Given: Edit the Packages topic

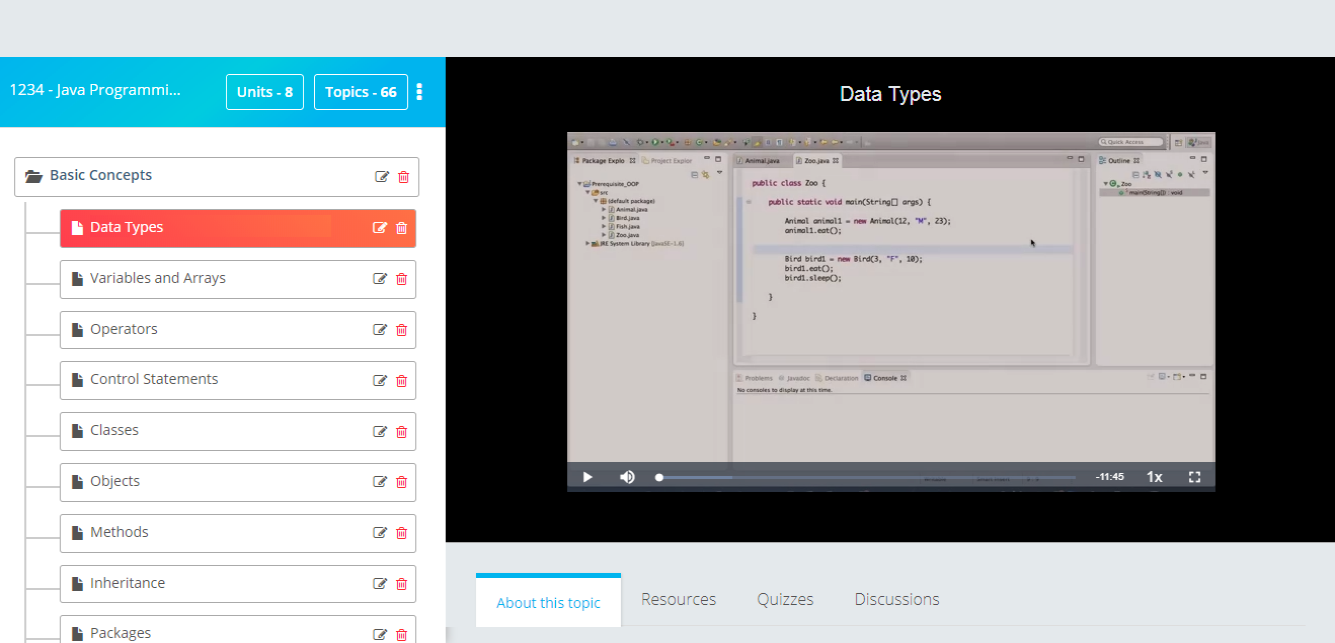Looking at the screenshot, I should click(380, 634).
